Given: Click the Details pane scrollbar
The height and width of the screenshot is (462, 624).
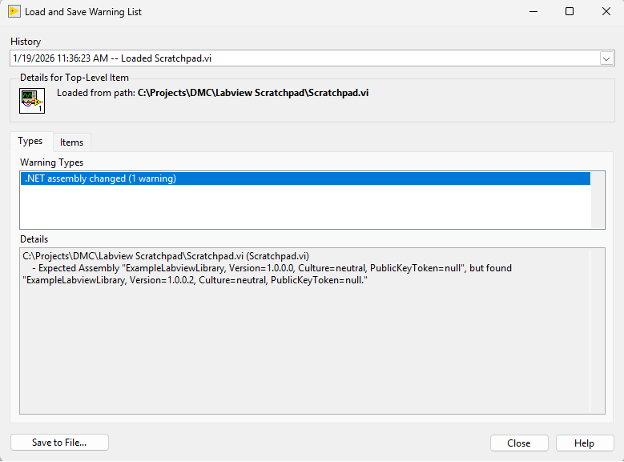Looking at the screenshot, I should tap(597, 331).
